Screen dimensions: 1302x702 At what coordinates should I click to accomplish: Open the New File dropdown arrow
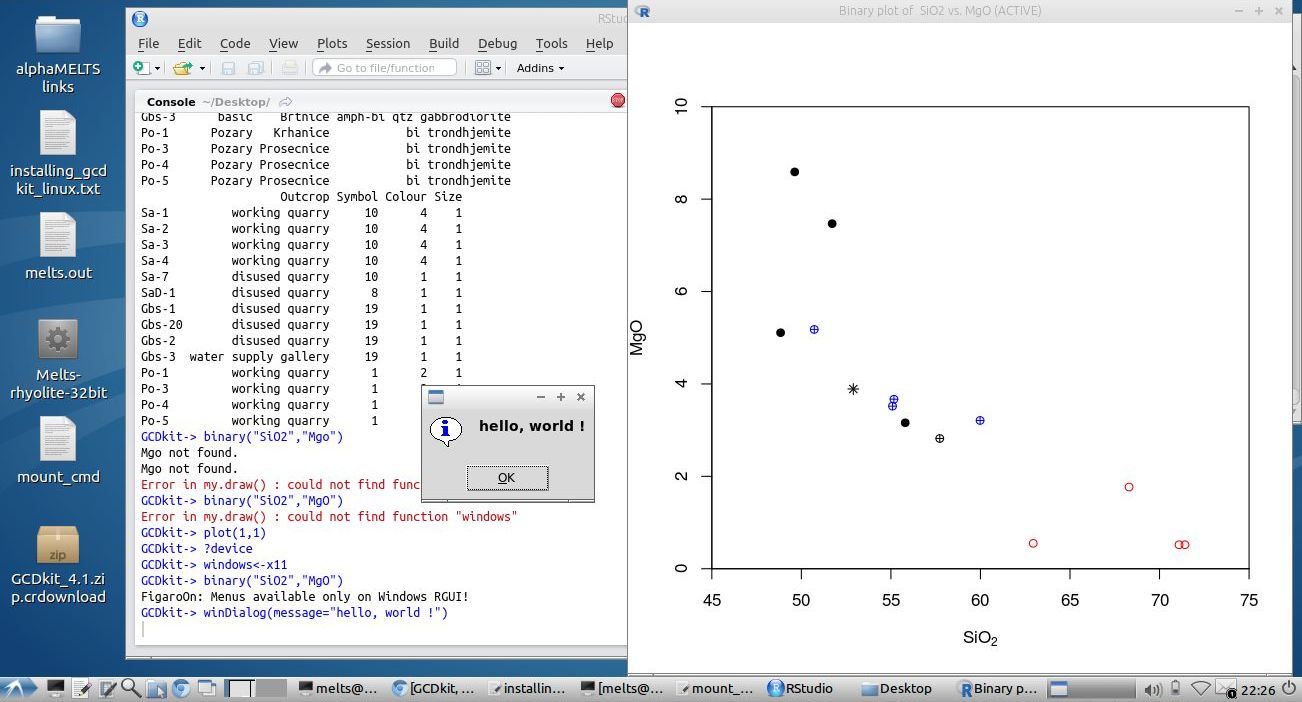click(158, 68)
